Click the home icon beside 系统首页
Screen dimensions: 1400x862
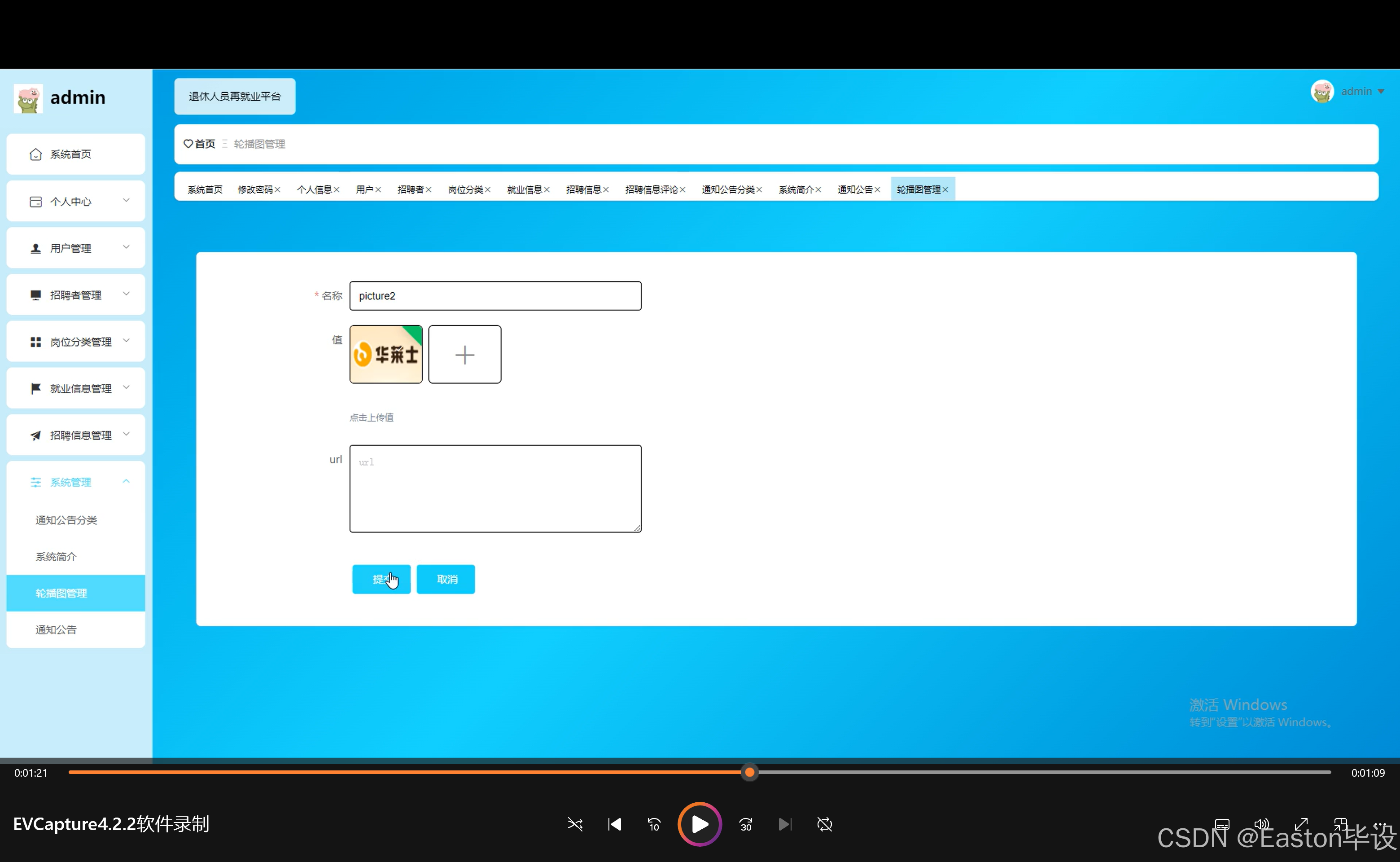(35, 154)
